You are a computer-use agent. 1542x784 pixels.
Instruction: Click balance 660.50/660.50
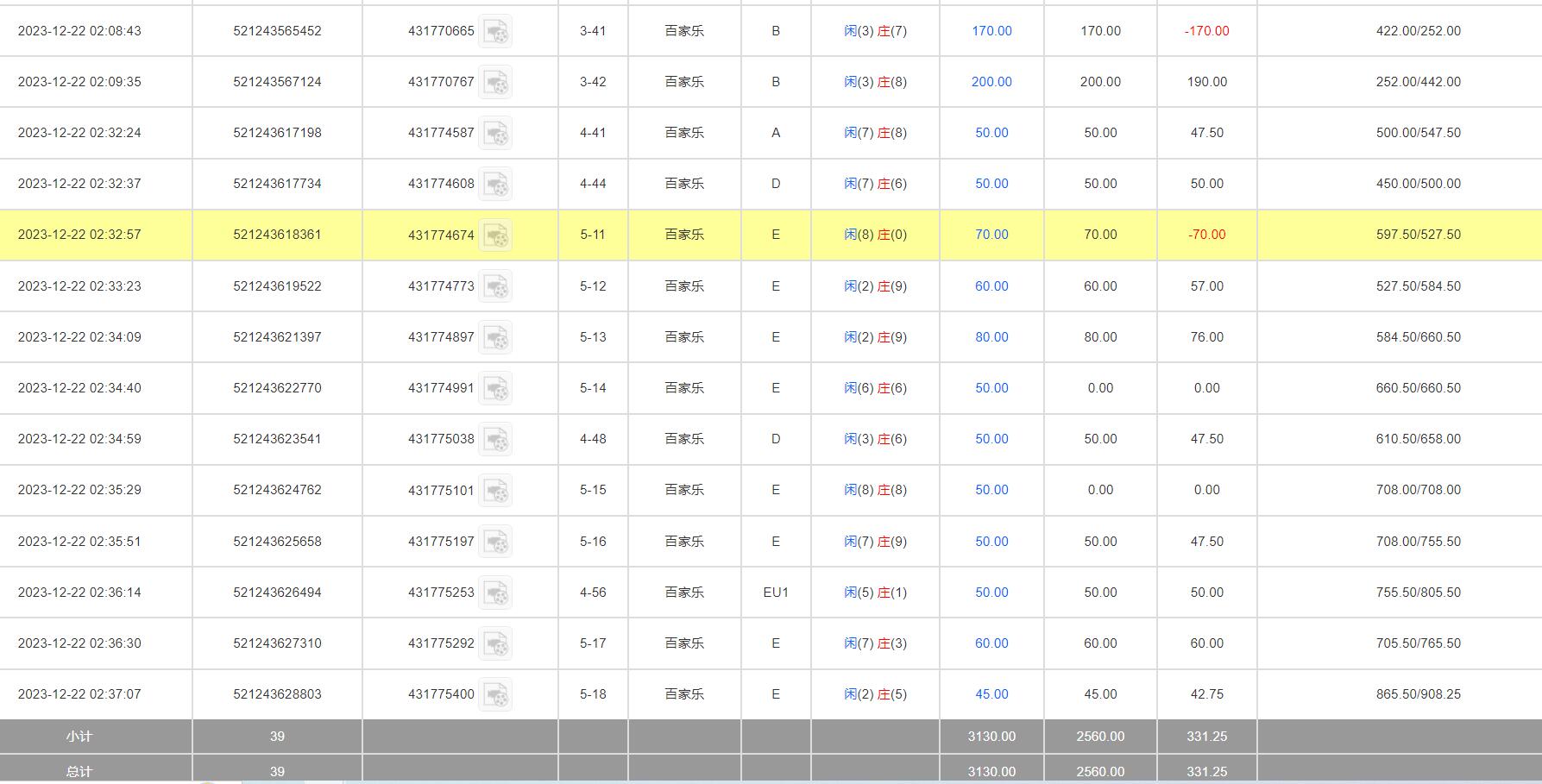1419,388
